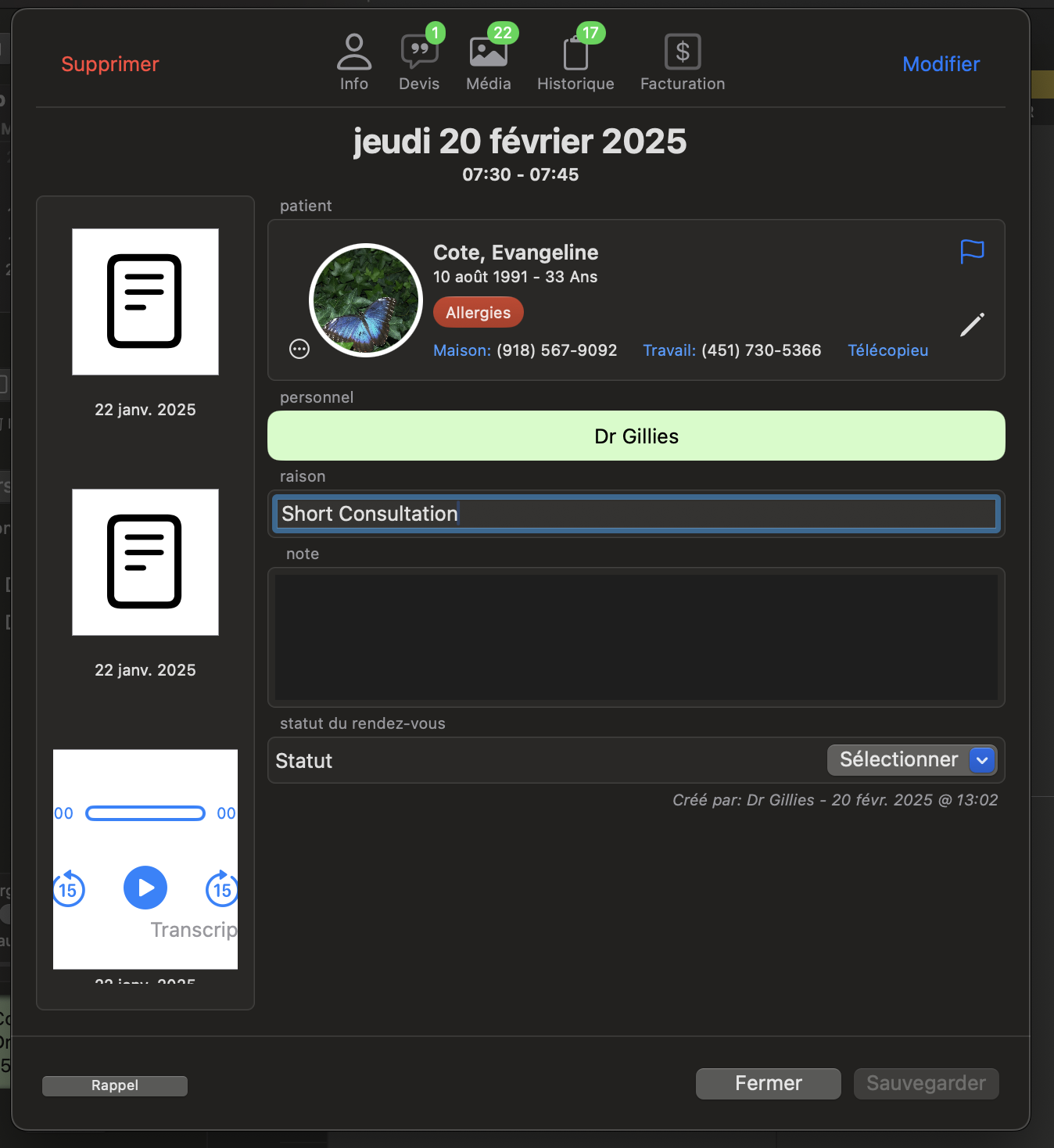Play the audio recording
The height and width of the screenshot is (1148, 1054).
tap(145, 888)
